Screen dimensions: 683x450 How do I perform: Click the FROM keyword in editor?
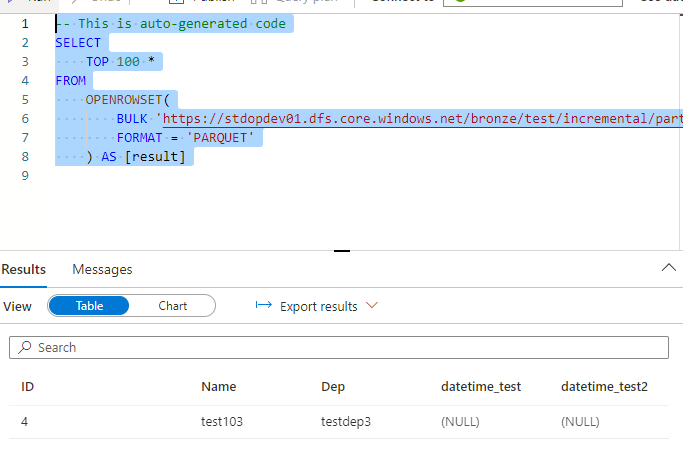(x=71, y=81)
